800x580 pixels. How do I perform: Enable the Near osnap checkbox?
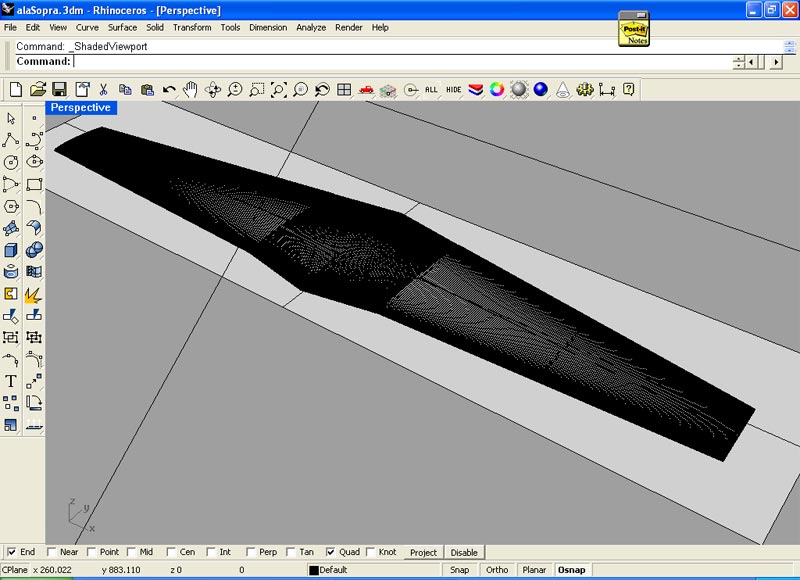point(51,552)
